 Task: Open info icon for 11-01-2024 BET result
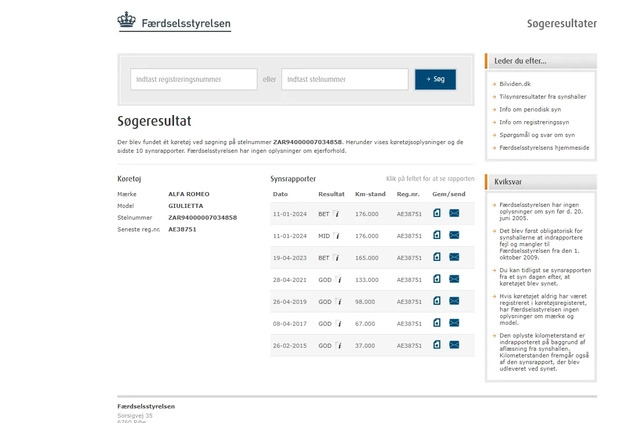tap(336, 214)
